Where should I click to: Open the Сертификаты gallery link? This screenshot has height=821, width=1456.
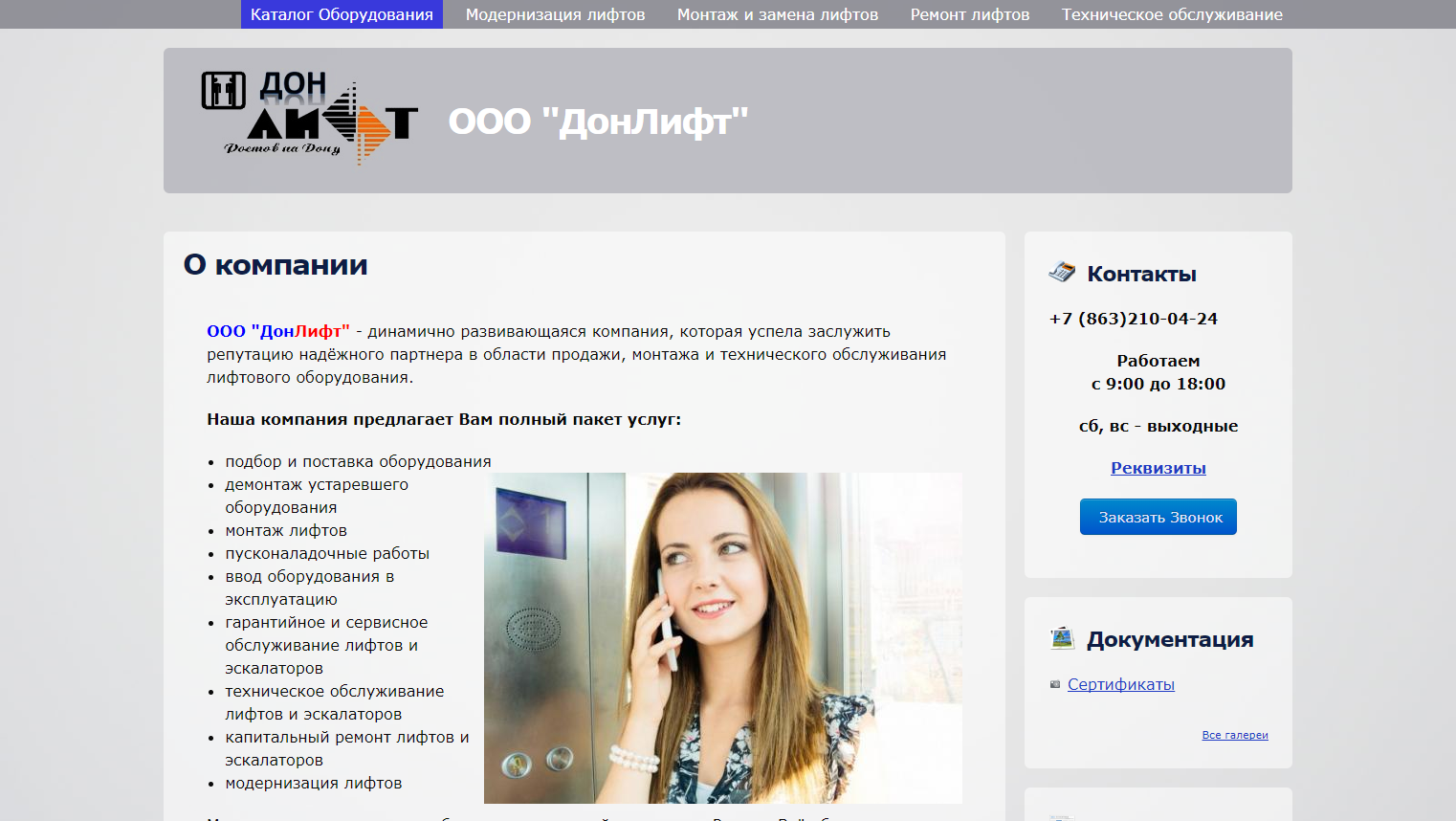1120,684
